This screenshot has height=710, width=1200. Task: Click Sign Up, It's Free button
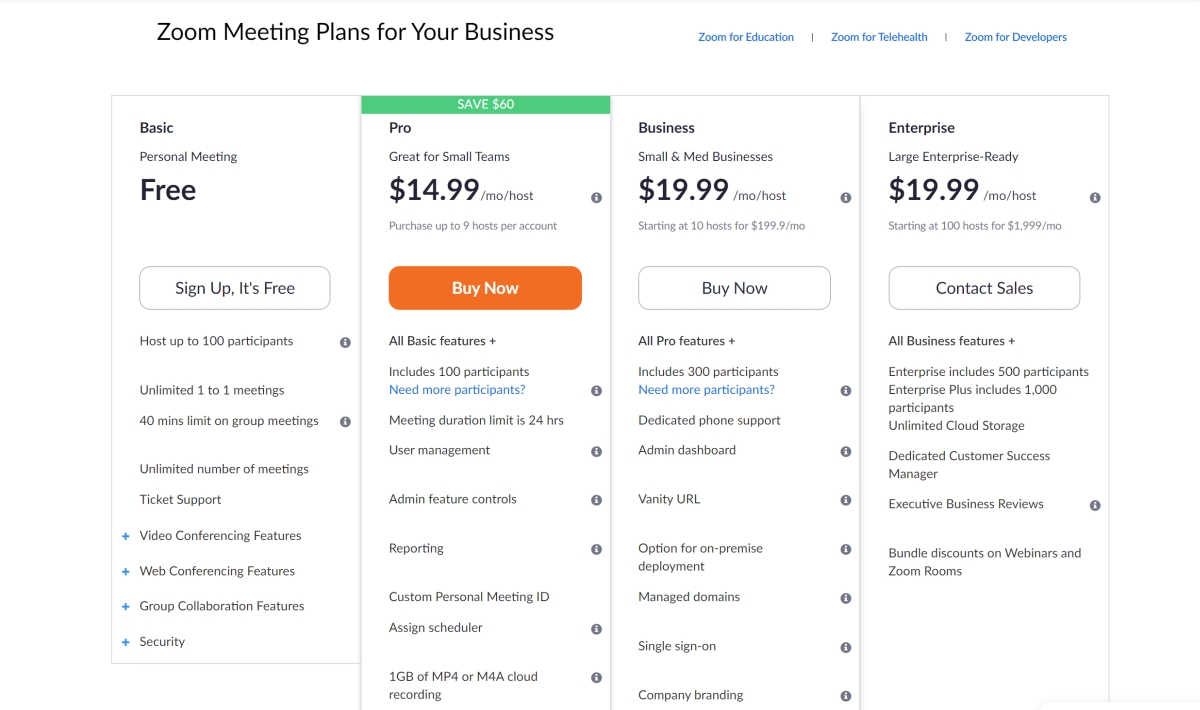click(235, 288)
